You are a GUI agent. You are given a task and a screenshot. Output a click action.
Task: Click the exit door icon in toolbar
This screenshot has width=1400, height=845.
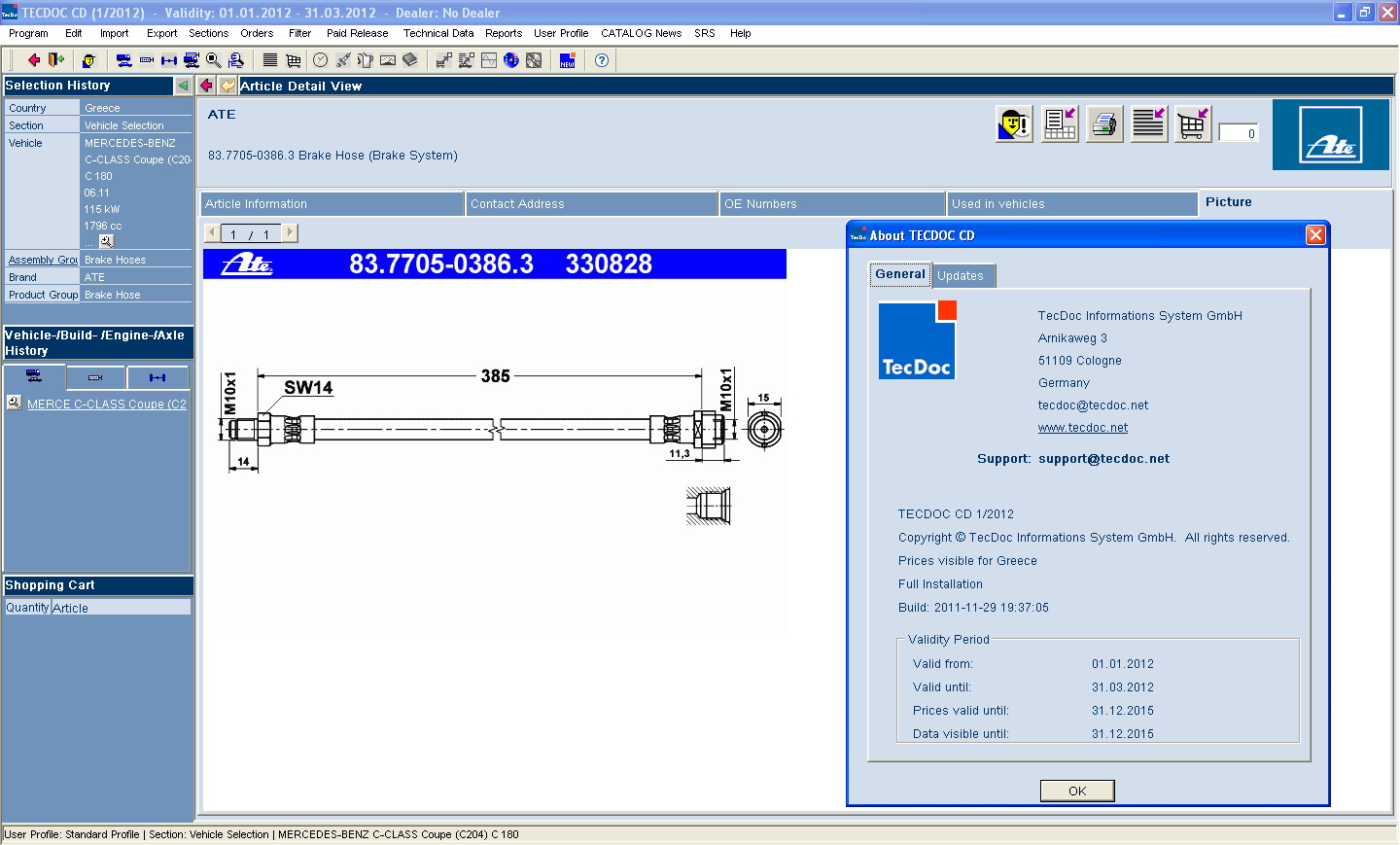(56, 60)
